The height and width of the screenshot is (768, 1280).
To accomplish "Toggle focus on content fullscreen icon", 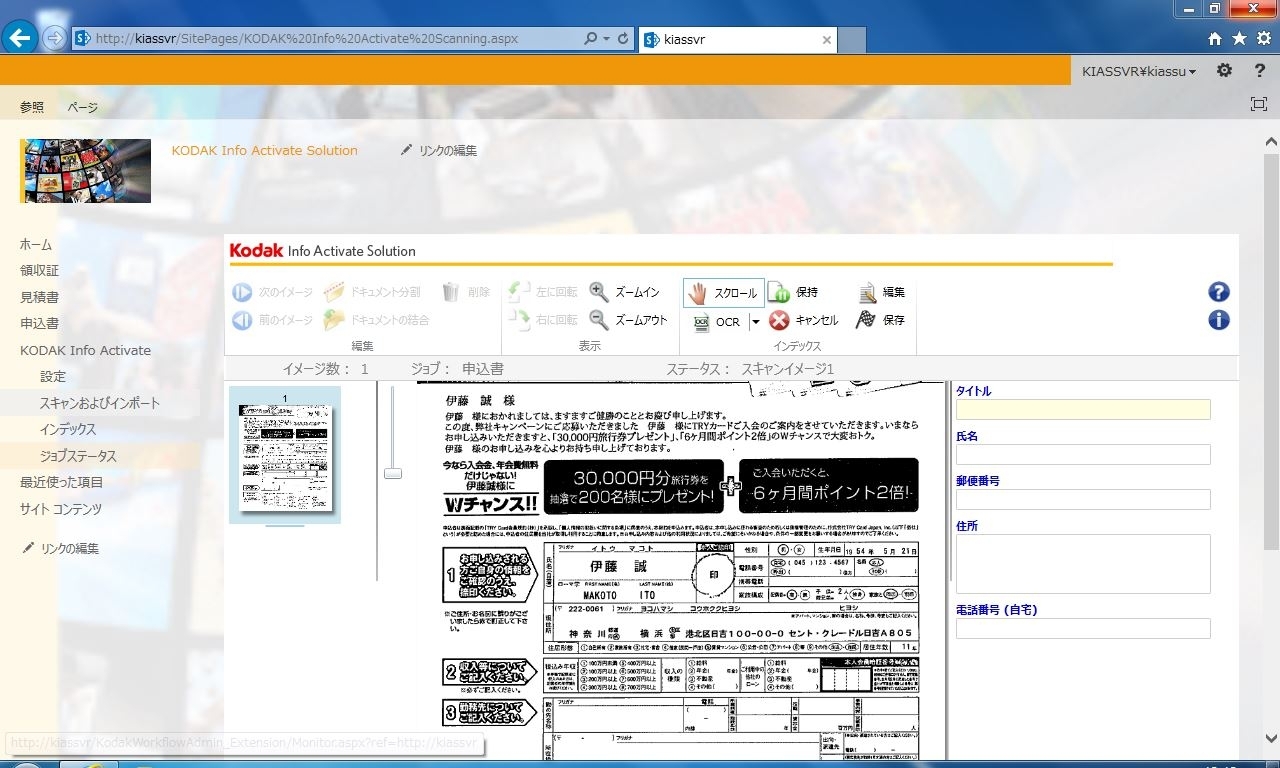I will (x=1258, y=104).
